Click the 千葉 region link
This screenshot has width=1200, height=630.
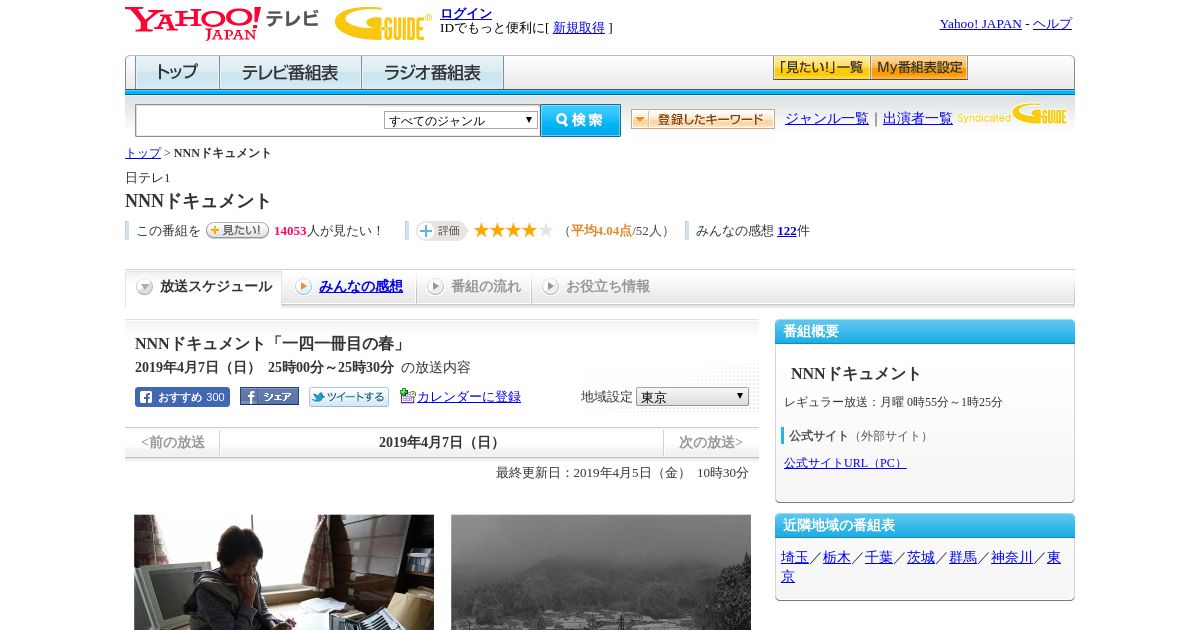pyautogui.click(x=879, y=558)
